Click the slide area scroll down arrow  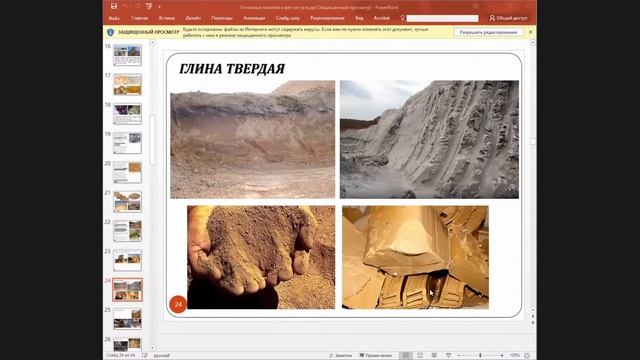click(x=533, y=310)
